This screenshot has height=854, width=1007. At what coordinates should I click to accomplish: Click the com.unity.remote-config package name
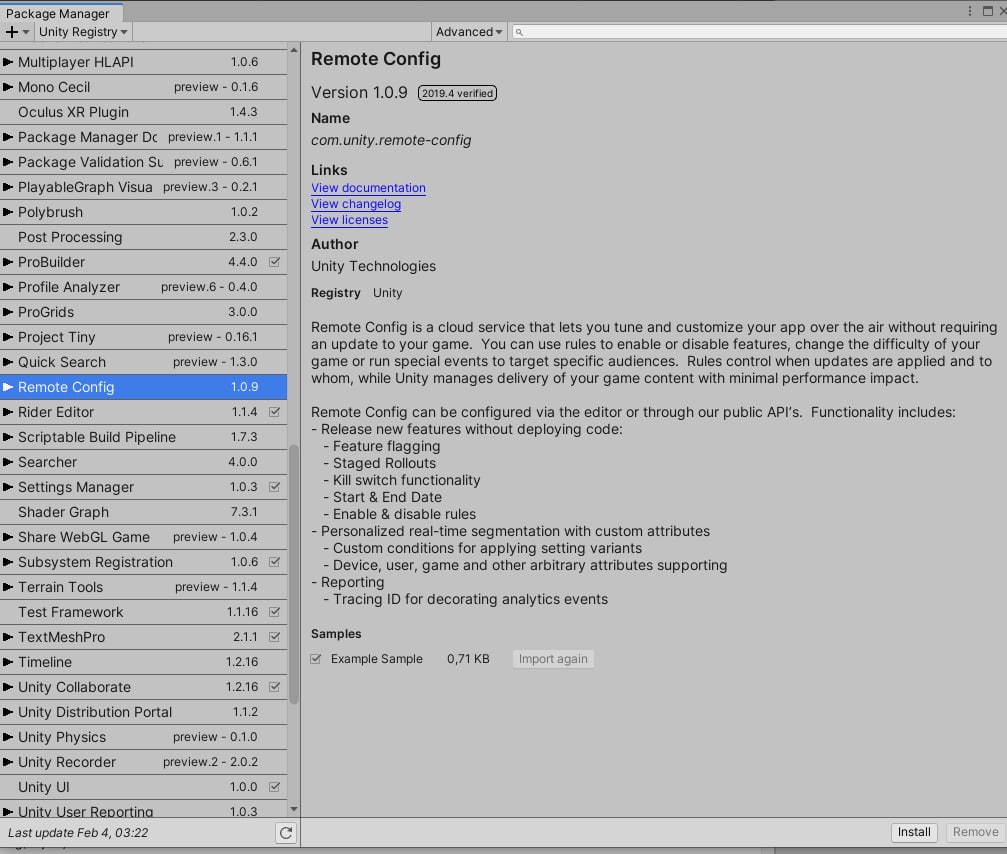coord(391,140)
